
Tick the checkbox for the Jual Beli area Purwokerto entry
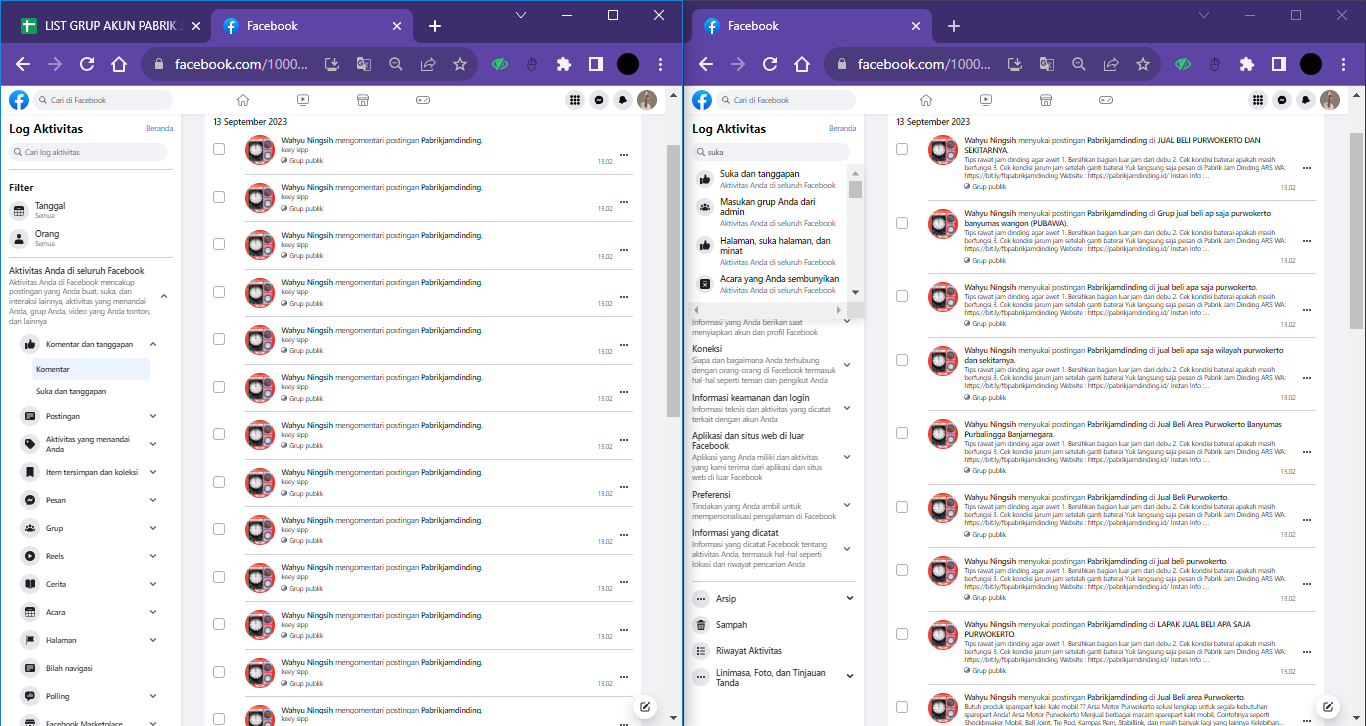click(x=902, y=707)
